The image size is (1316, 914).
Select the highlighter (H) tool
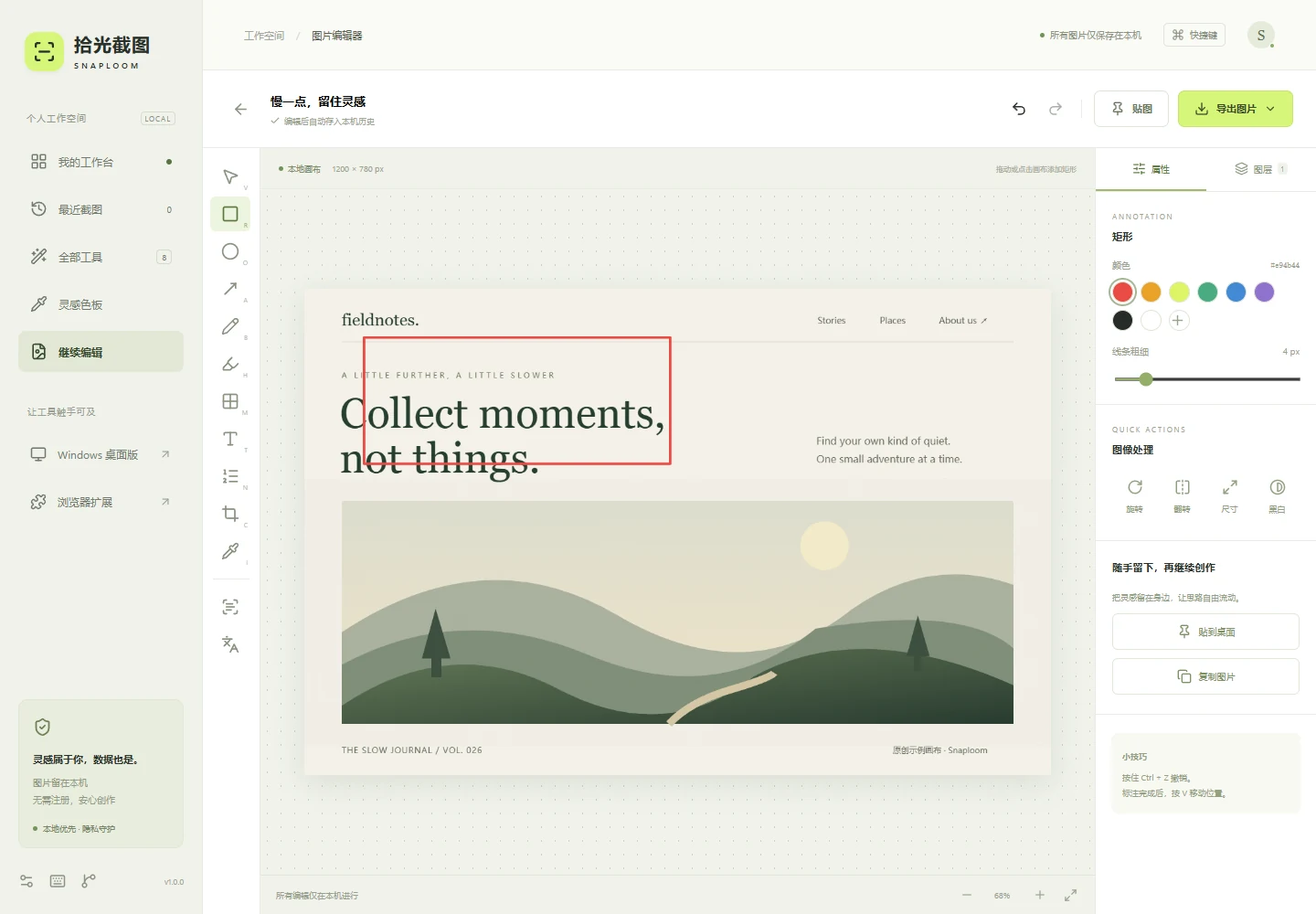(x=230, y=364)
